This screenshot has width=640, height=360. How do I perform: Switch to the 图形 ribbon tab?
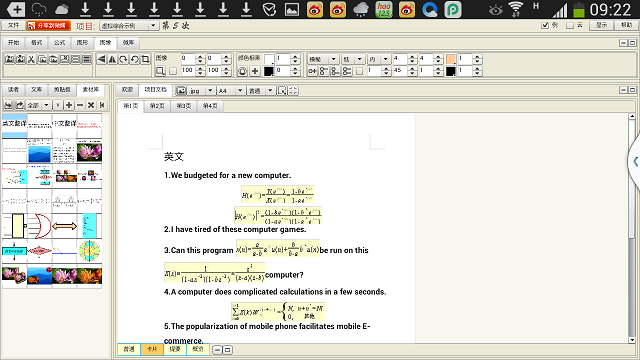(82, 42)
